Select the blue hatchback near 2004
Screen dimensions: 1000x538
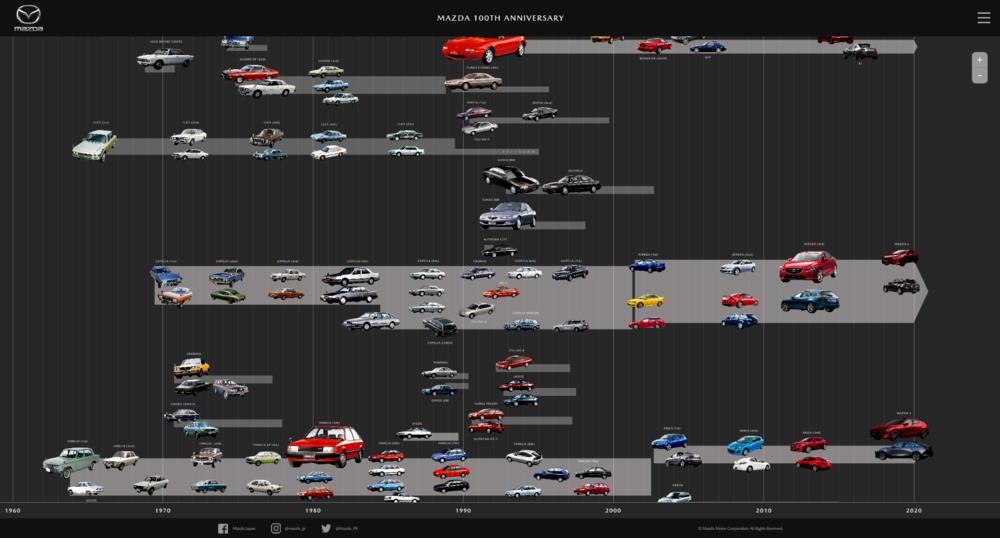point(669,441)
